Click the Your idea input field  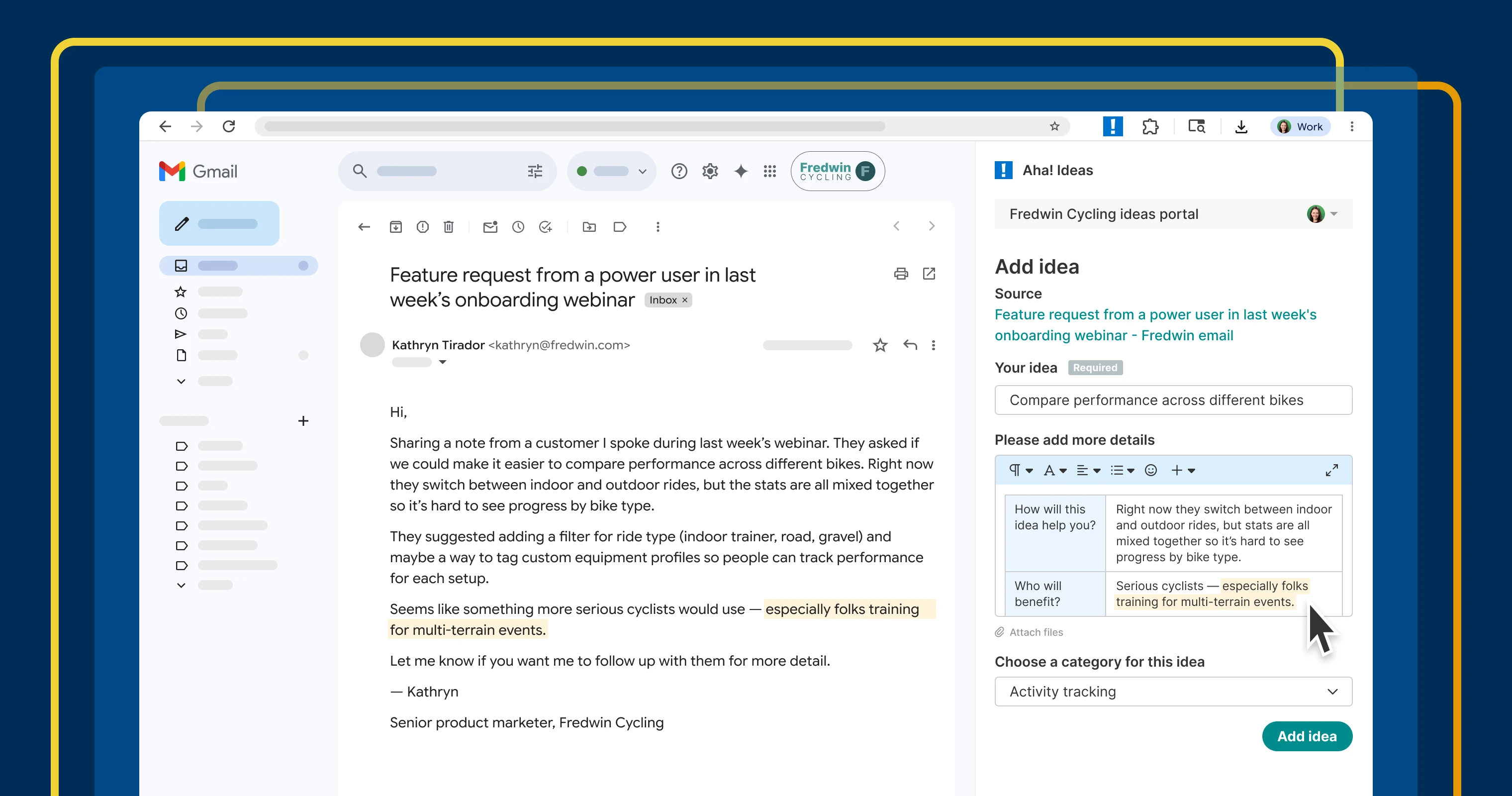pyautogui.click(x=1173, y=400)
